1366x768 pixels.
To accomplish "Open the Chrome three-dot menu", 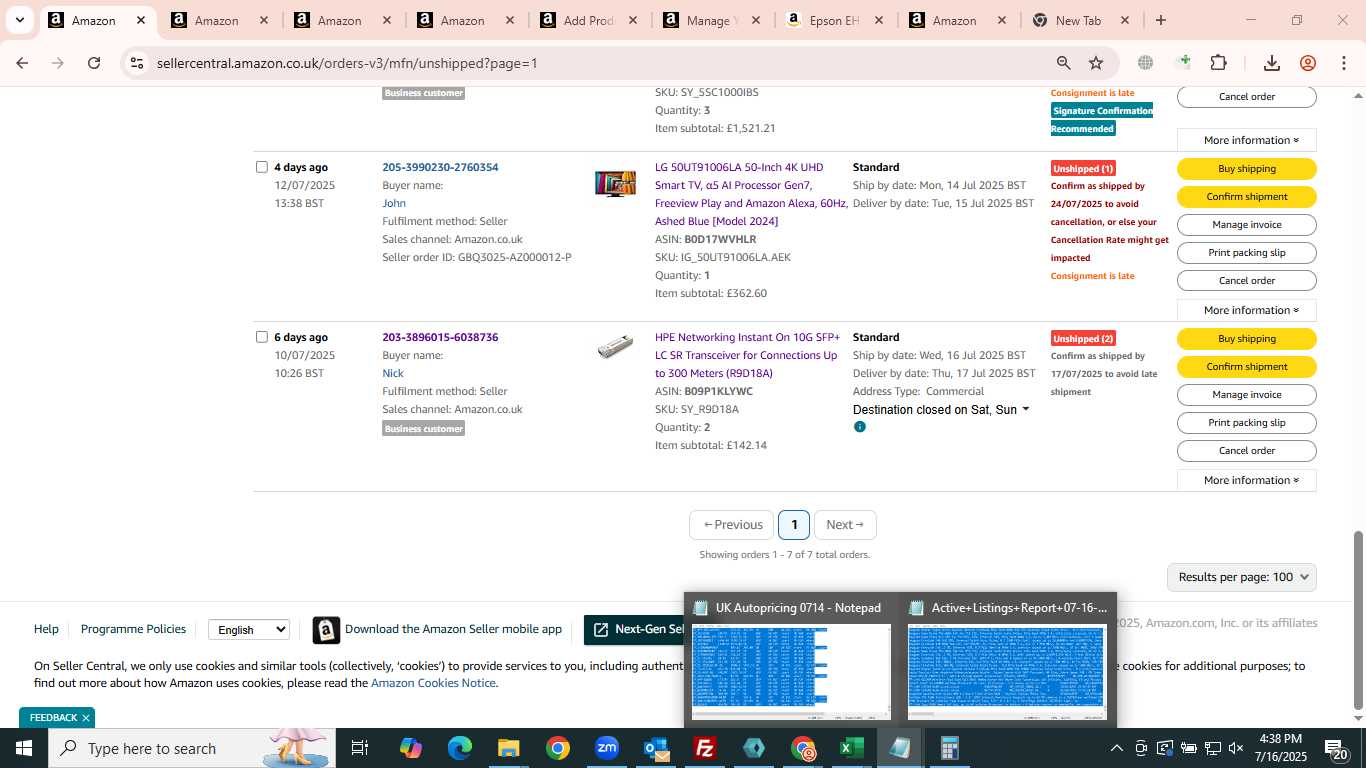I will [1343, 63].
